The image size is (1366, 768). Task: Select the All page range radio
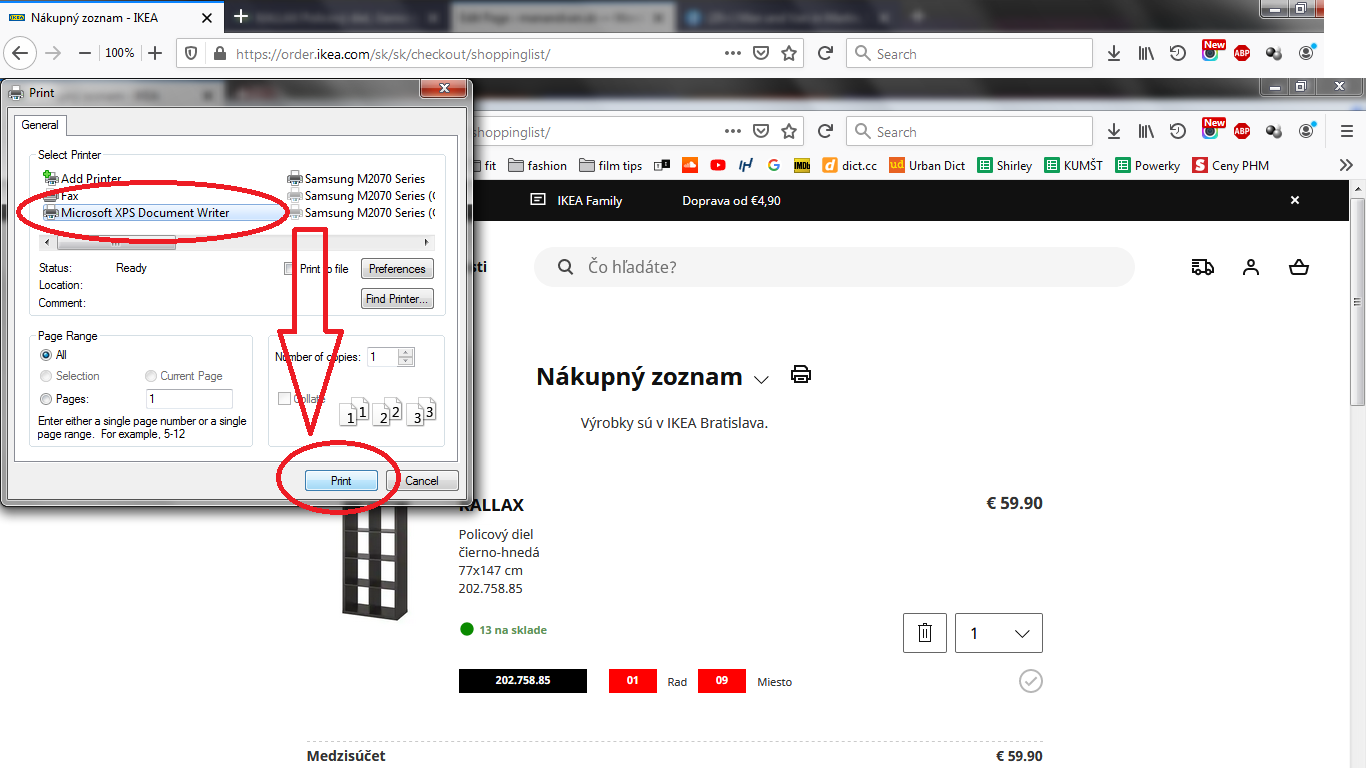point(46,355)
